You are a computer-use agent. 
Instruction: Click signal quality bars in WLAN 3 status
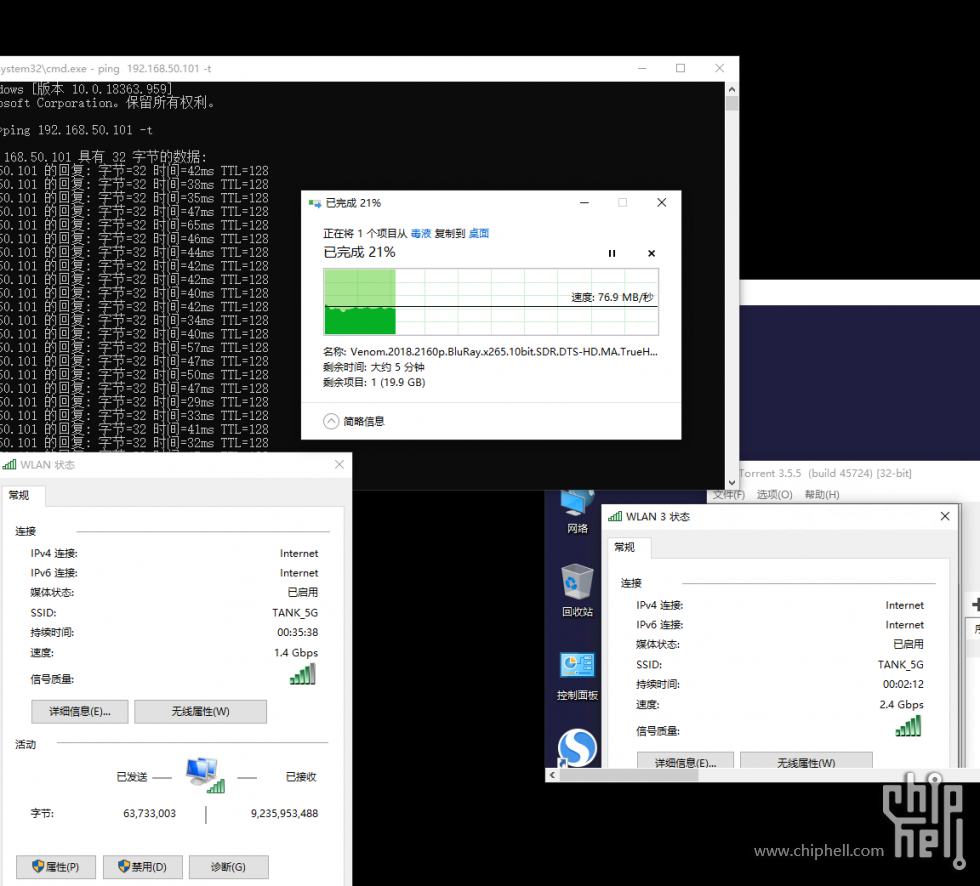click(x=909, y=726)
